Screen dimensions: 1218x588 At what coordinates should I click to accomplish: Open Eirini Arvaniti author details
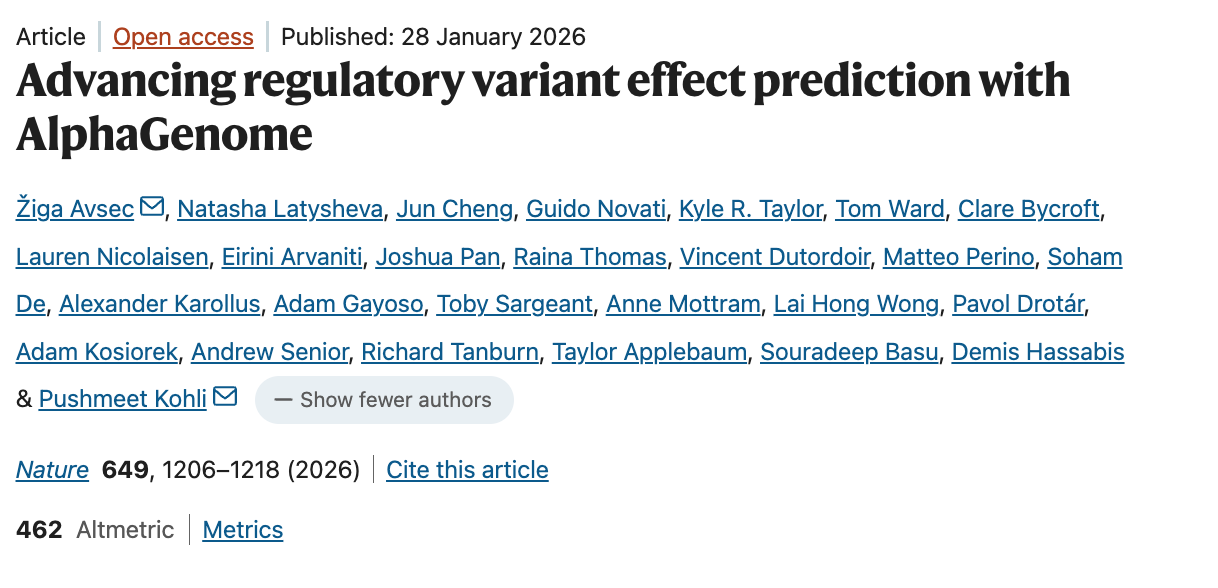coord(292,257)
